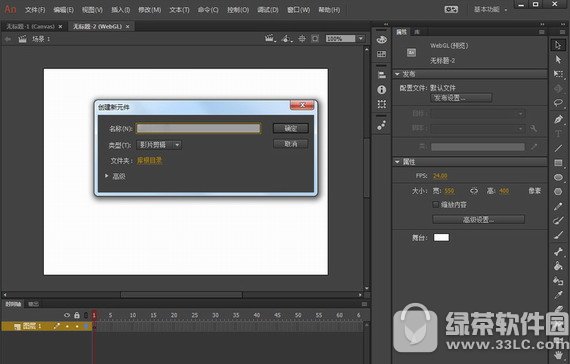
Task: Open the Align panel icon
Action: 381,75
